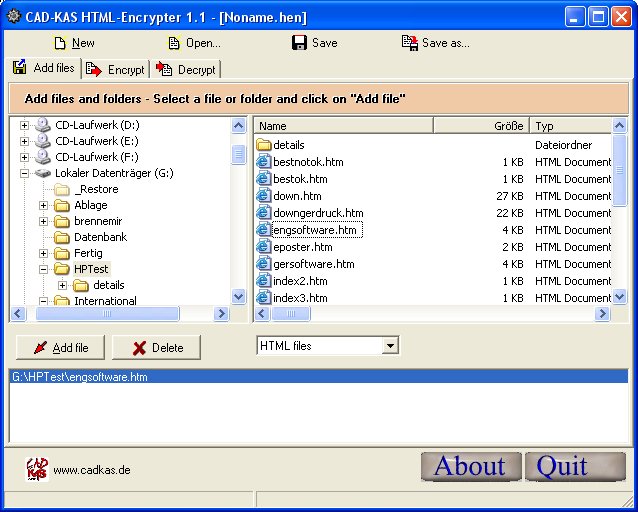Switch to the Decrypt tab
Screen dimensions: 638x512
(186, 70)
